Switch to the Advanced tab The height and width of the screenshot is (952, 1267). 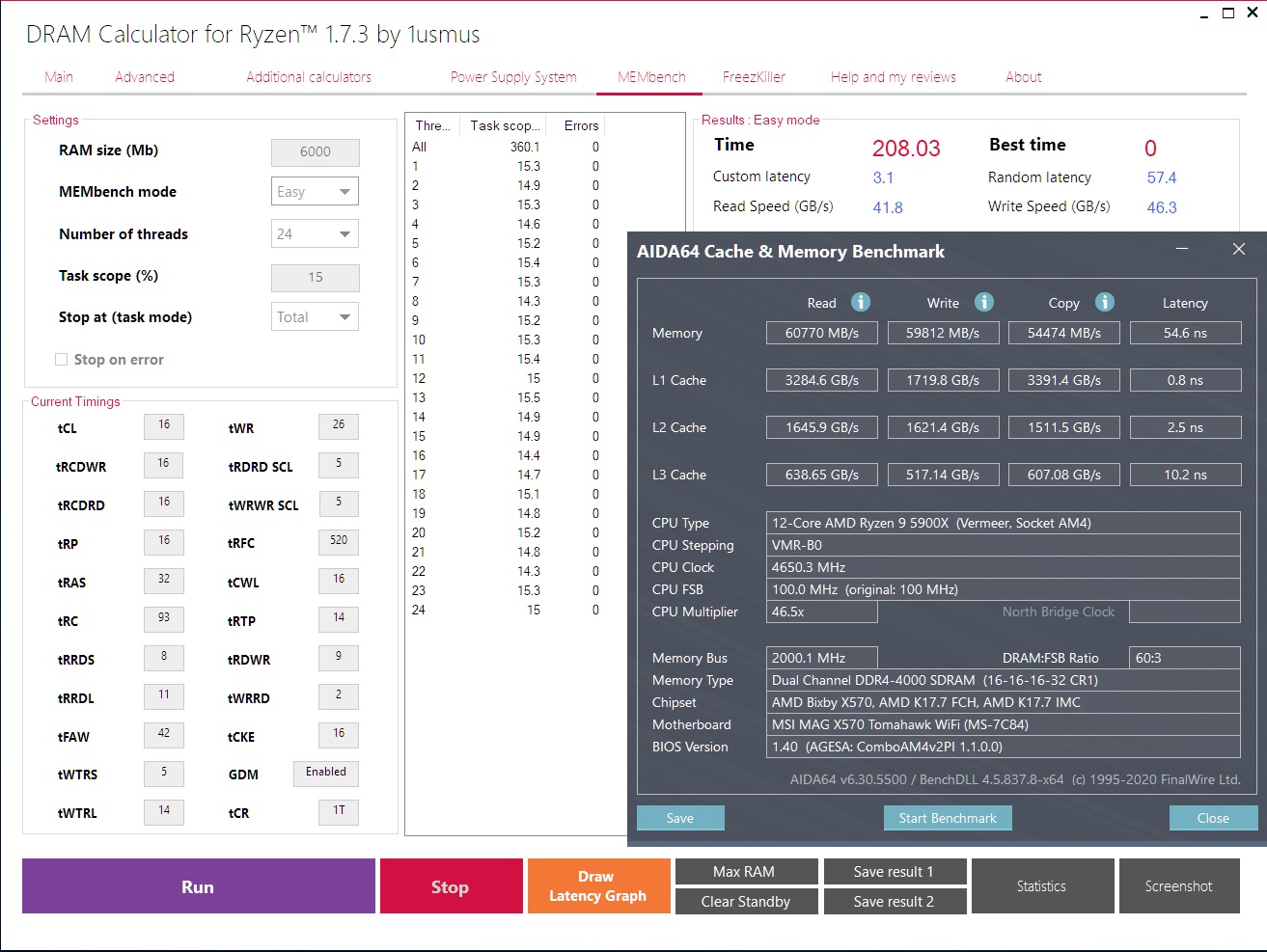coord(145,77)
